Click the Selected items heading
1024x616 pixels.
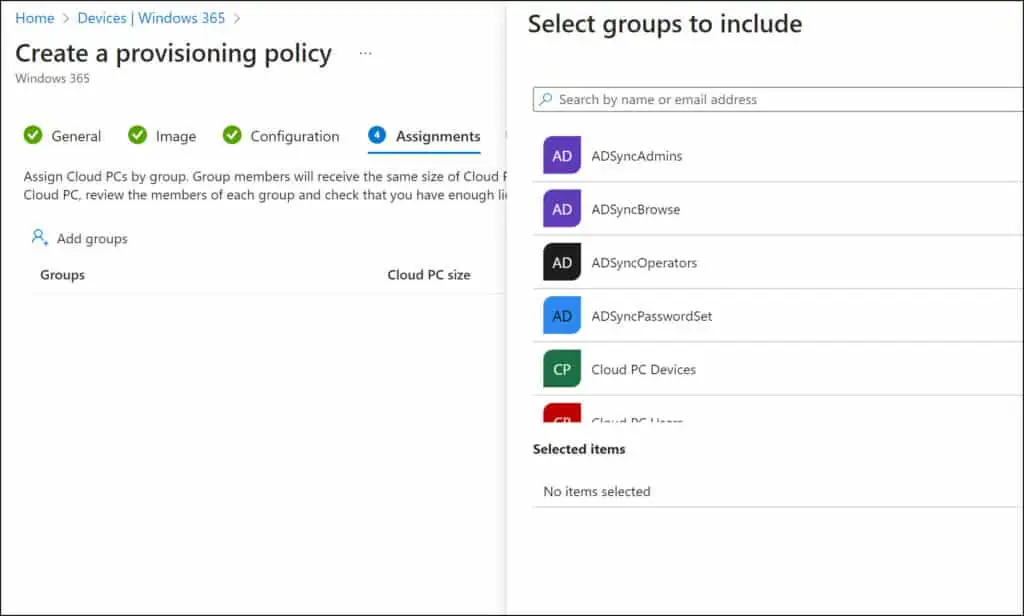[x=579, y=449]
